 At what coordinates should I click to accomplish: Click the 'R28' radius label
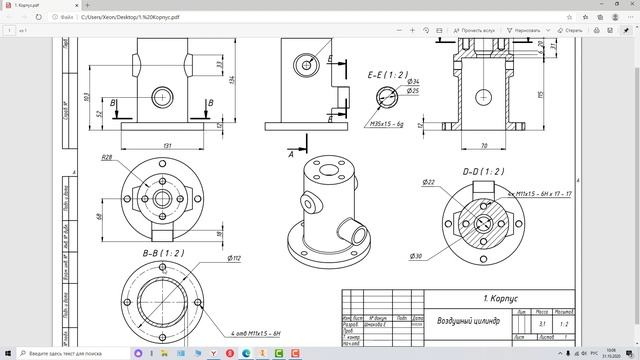[107, 157]
